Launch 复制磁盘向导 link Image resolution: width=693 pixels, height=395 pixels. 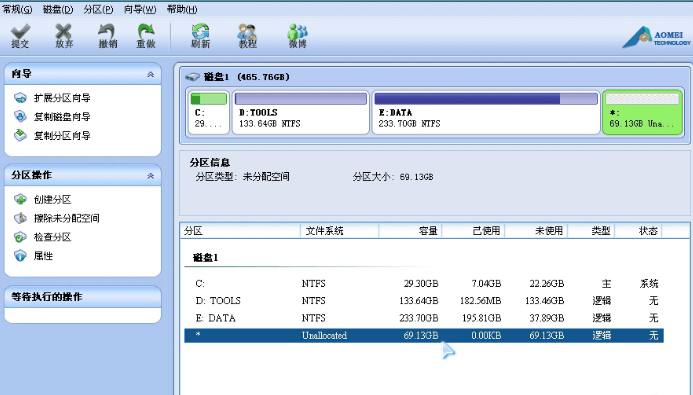62,117
